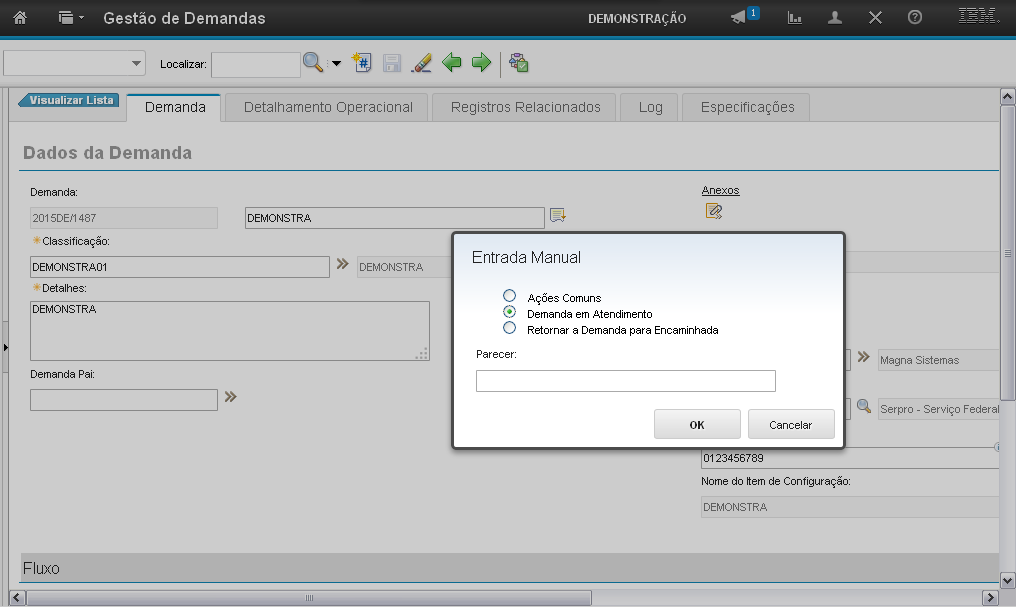Screen dimensions: 1016x607
Task: Go to next record with right green arrow
Action: (481, 63)
